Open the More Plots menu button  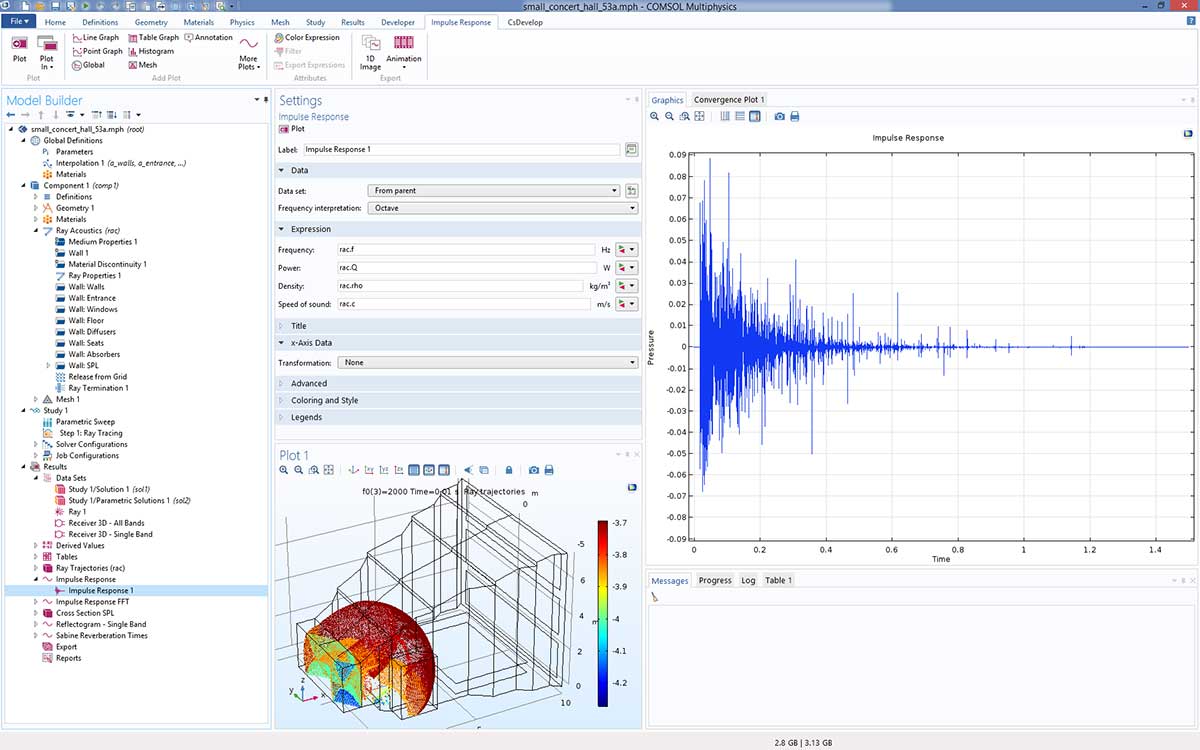[x=249, y=52]
